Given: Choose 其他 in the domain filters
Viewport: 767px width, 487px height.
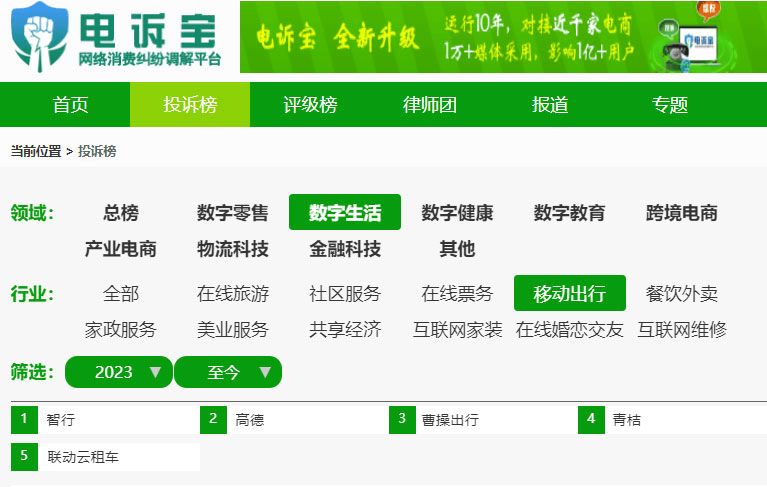Looking at the screenshot, I should (457, 249).
